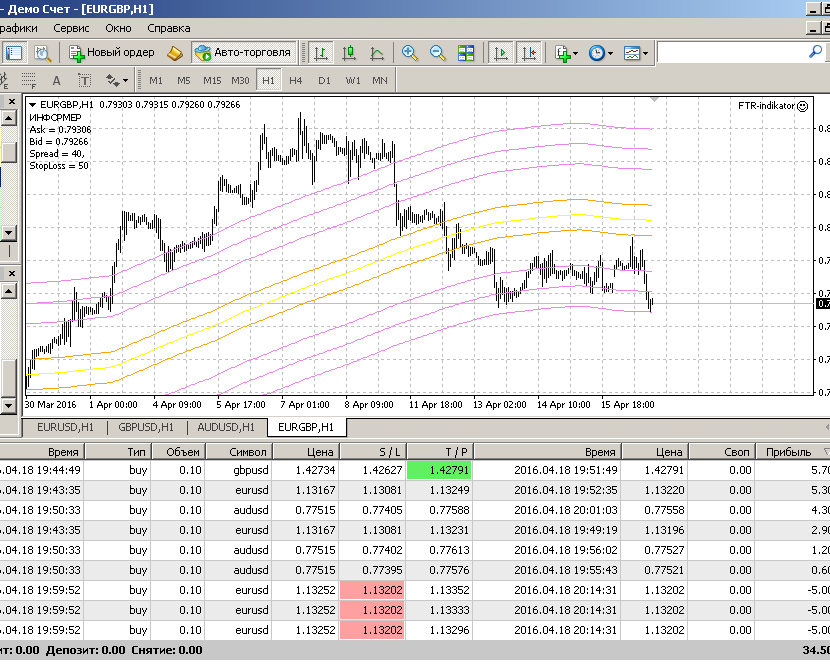Screen dimensions: 830x666
Task: Click the blue search magnifier icon
Action: [x=816, y=52]
